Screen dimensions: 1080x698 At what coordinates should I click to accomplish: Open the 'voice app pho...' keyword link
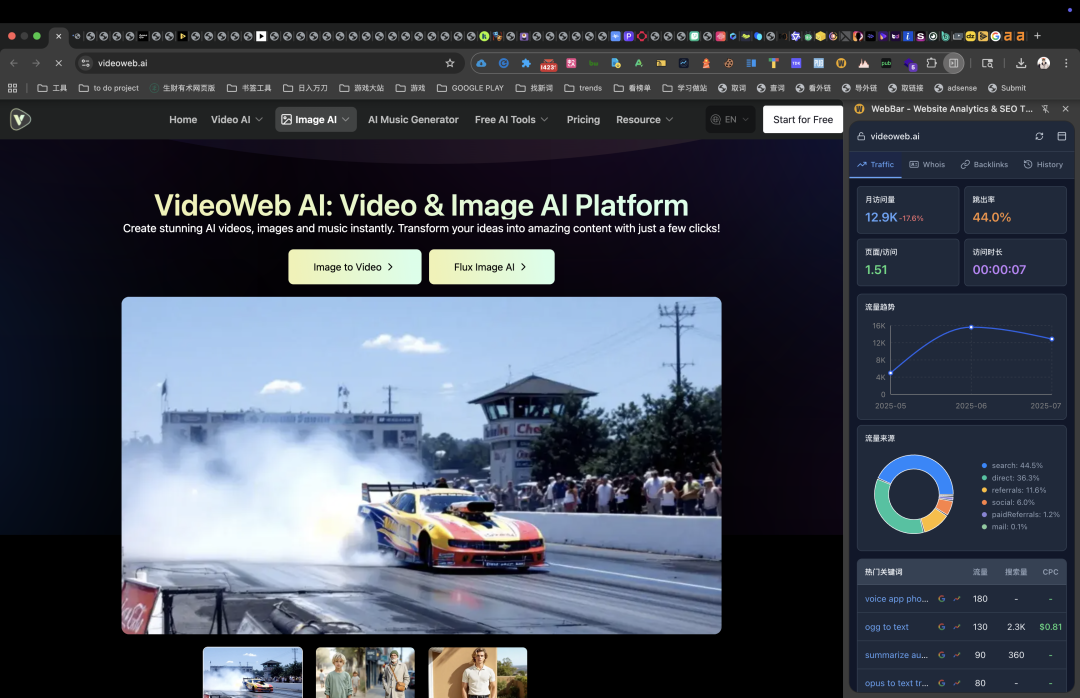coord(897,599)
